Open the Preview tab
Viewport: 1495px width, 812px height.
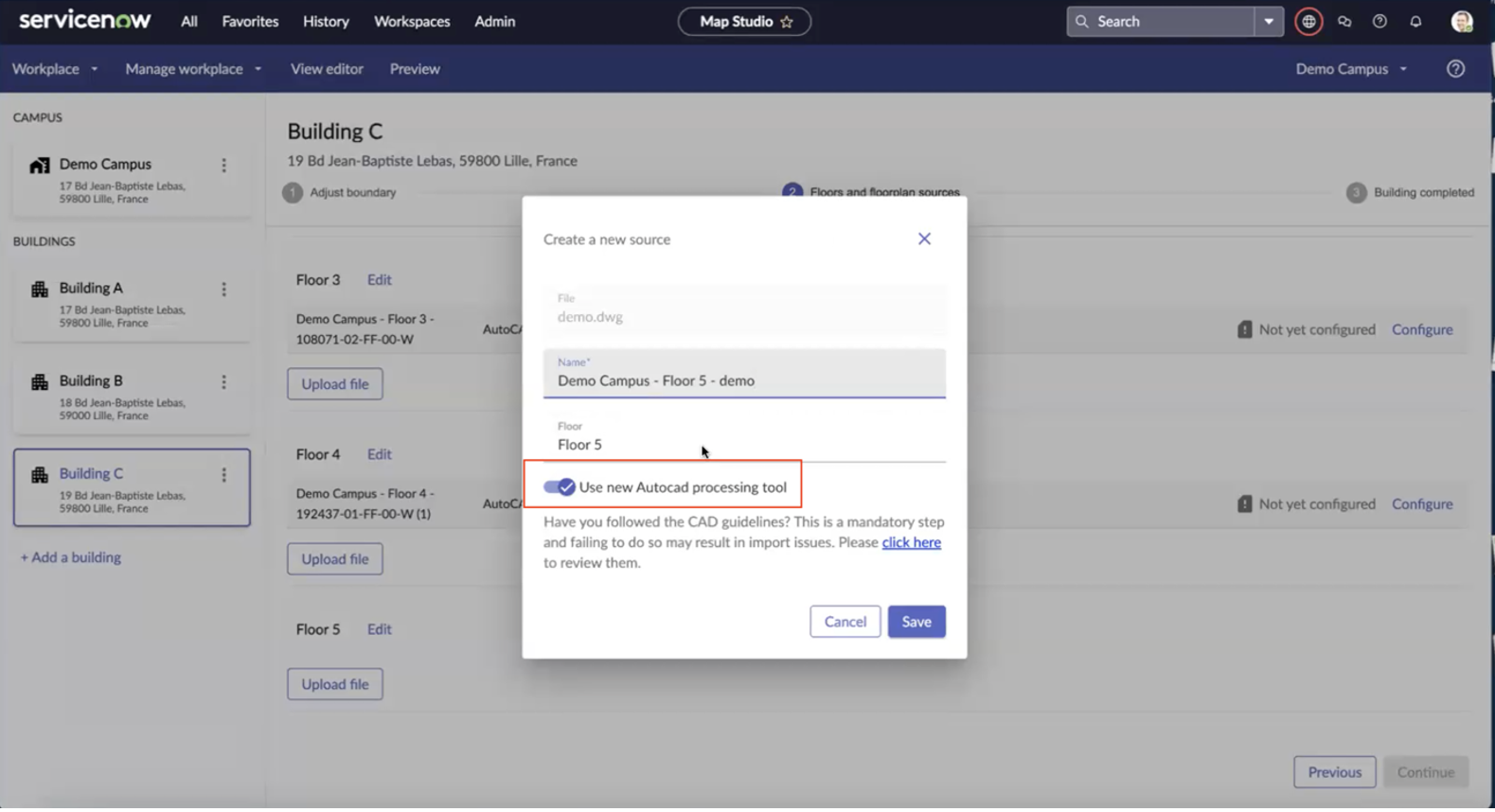tap(415, 68)
